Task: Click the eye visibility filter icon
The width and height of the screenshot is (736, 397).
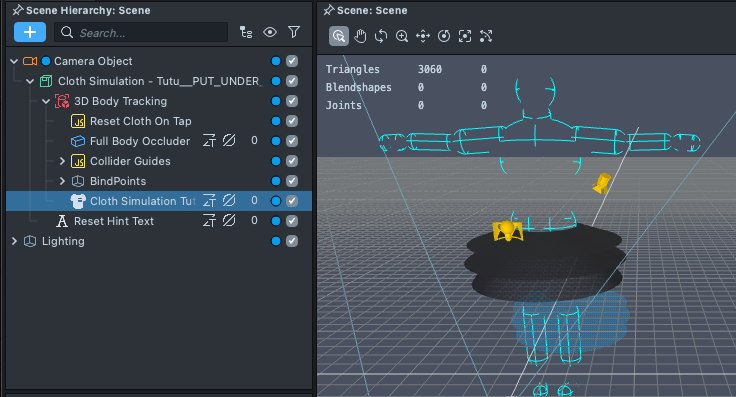Action: click(x=270, y=32)
